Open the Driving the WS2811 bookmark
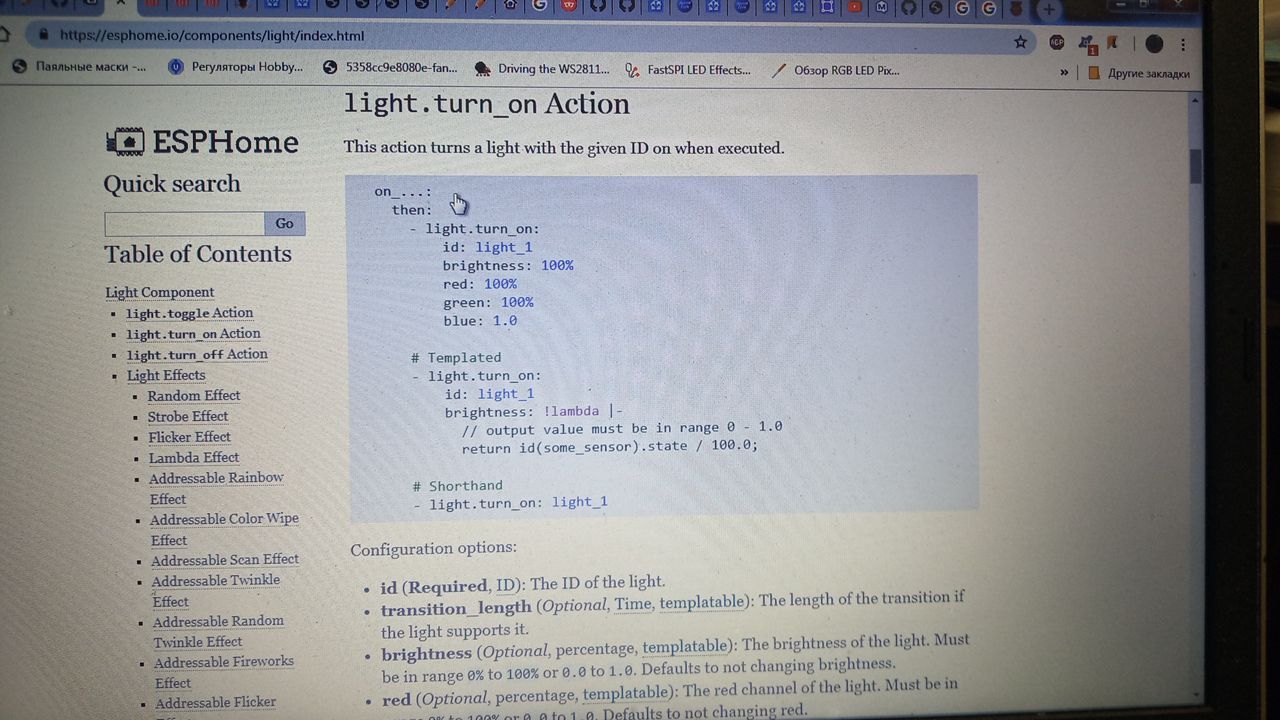This screenshot has height=720, width=1280. (542, 69)
